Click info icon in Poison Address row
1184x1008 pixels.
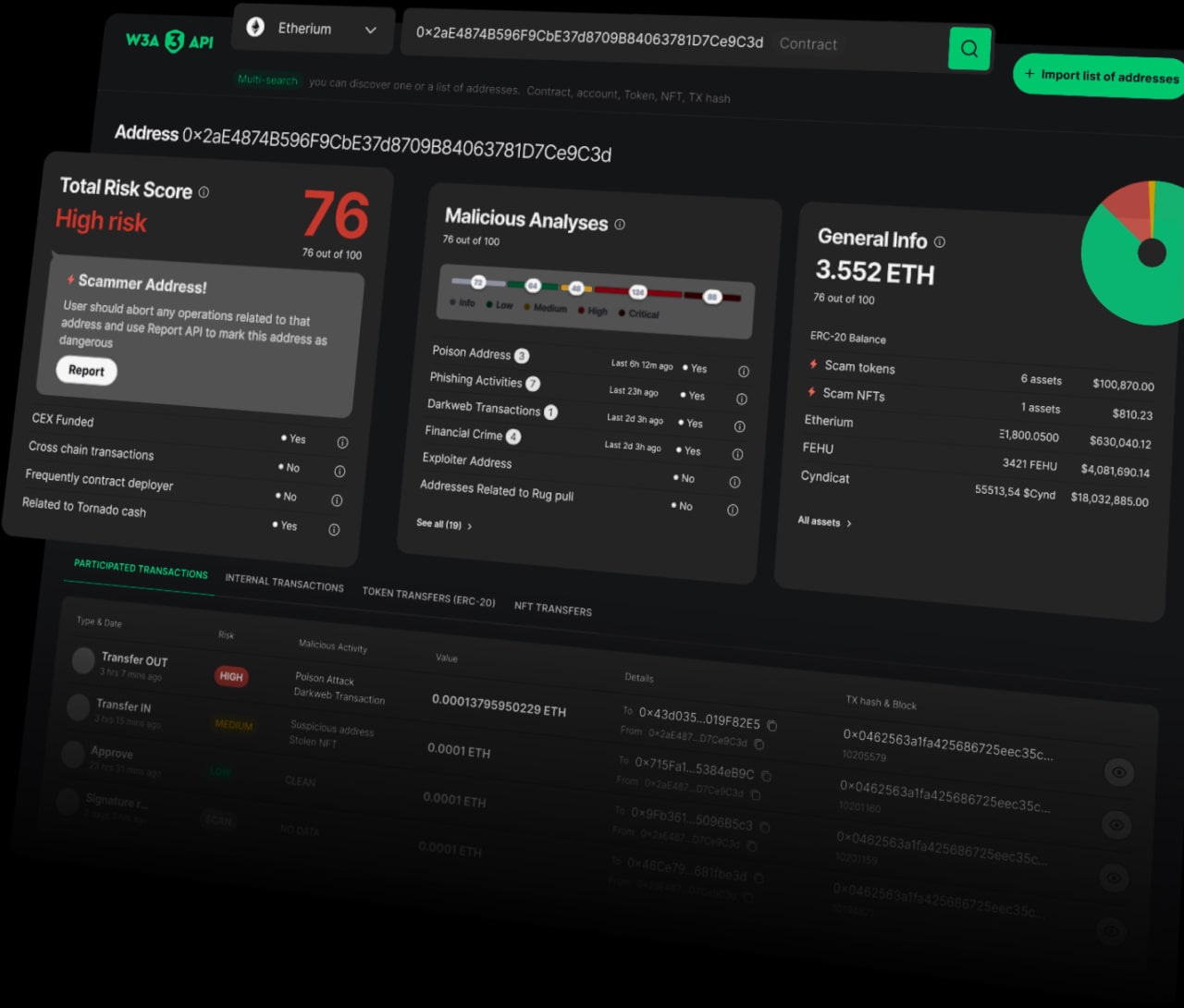pos(744,371)
